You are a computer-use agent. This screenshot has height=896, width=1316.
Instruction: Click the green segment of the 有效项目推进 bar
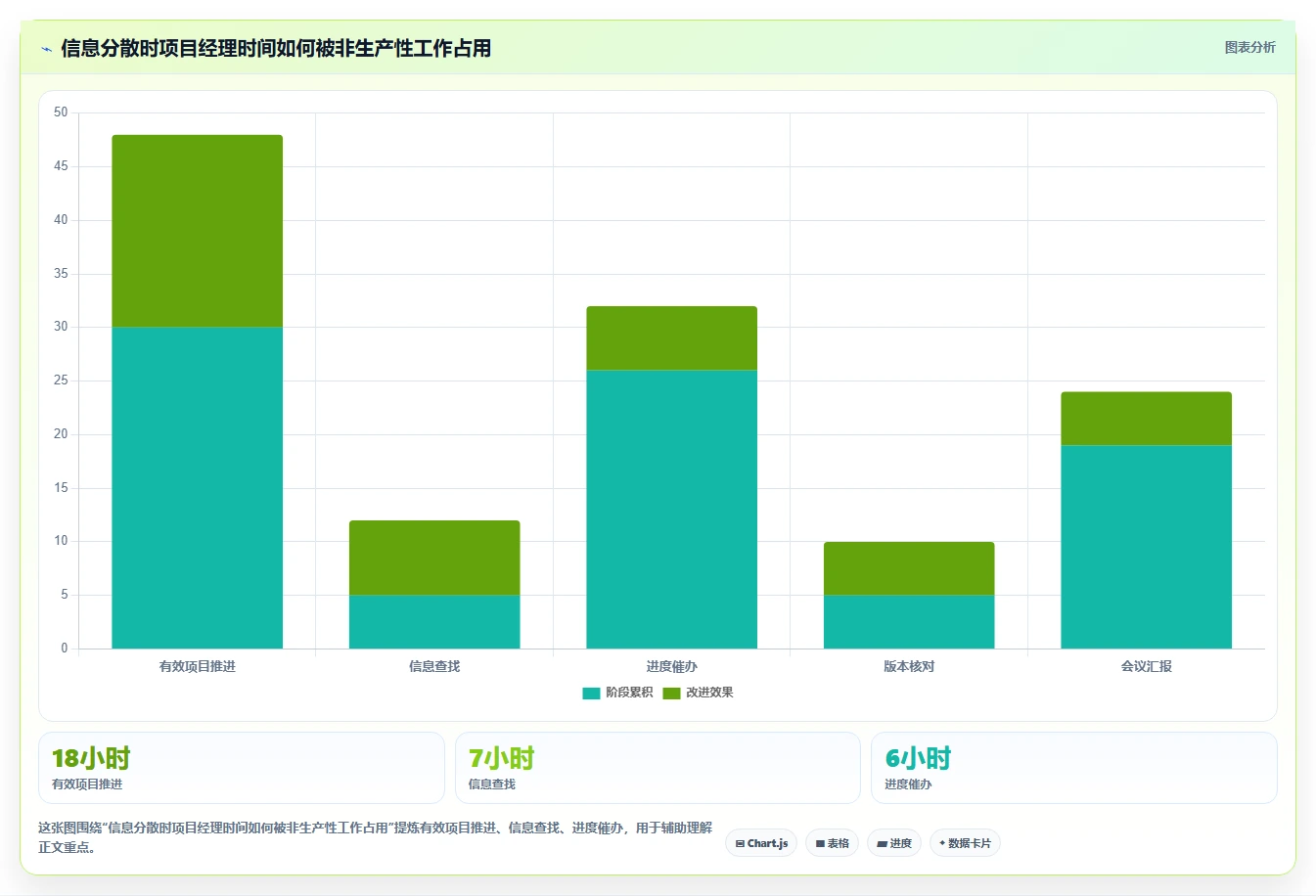[198, 231]
